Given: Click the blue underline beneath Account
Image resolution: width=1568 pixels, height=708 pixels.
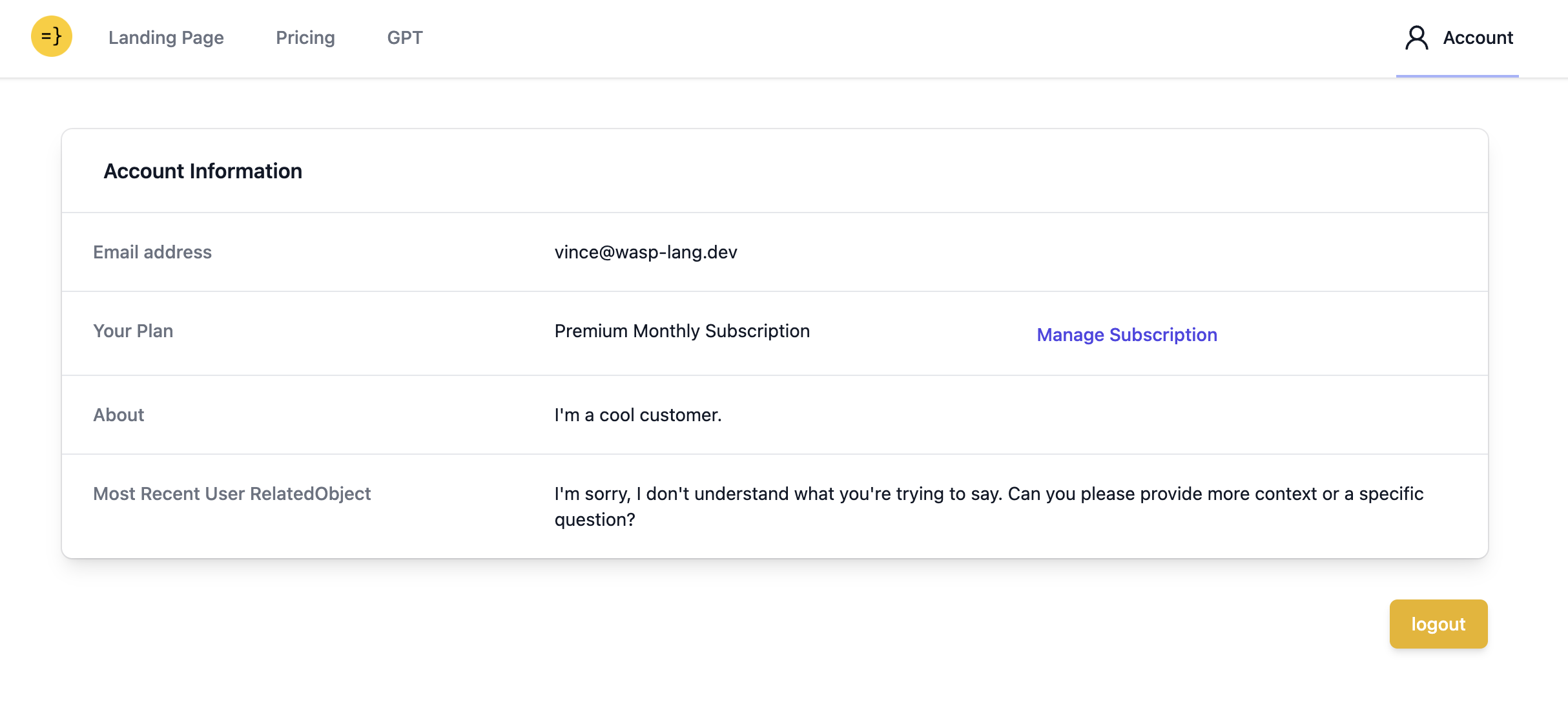Looking at the screenshot, I should tap(1457, 76).
